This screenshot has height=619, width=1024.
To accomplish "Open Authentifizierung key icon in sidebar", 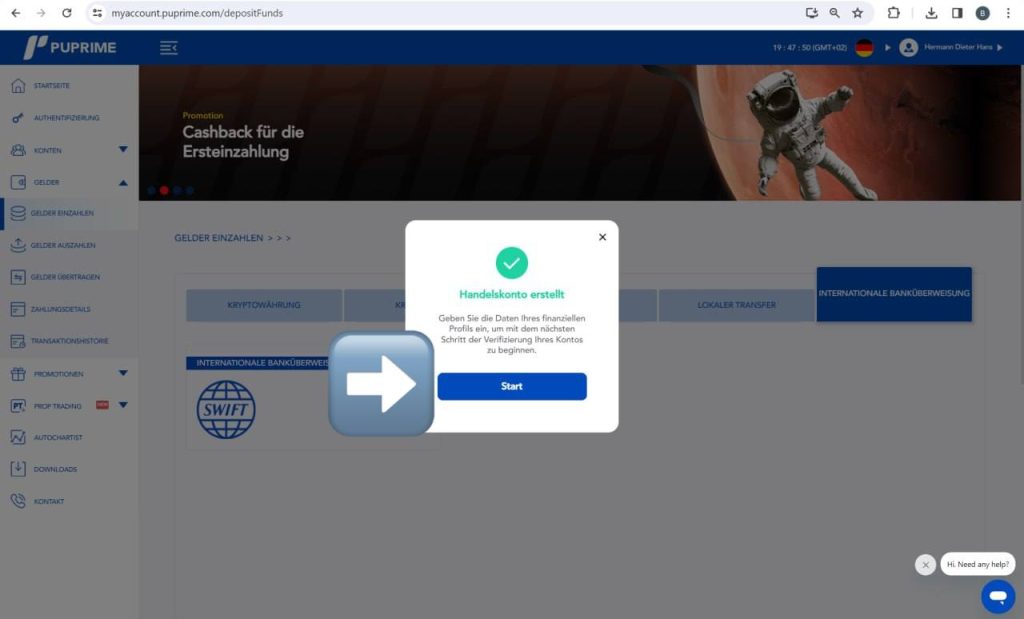I will [x=18, y=118].
